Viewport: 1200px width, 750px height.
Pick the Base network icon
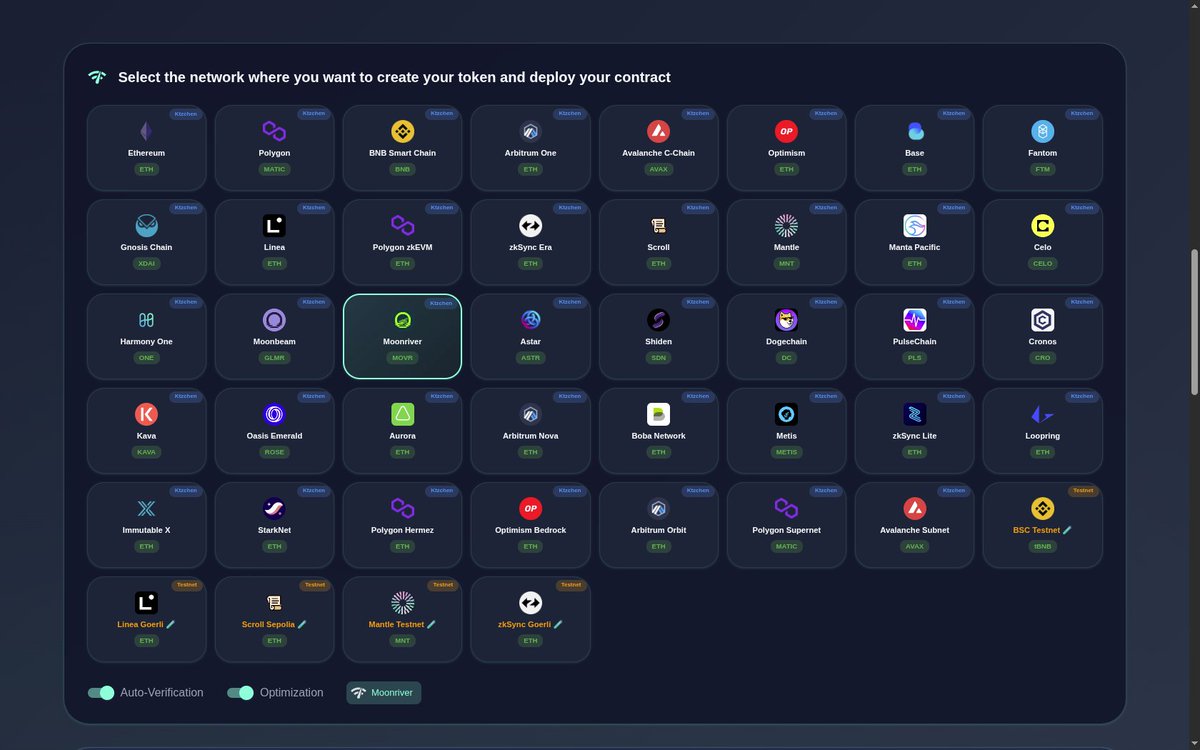click(914, 131)
